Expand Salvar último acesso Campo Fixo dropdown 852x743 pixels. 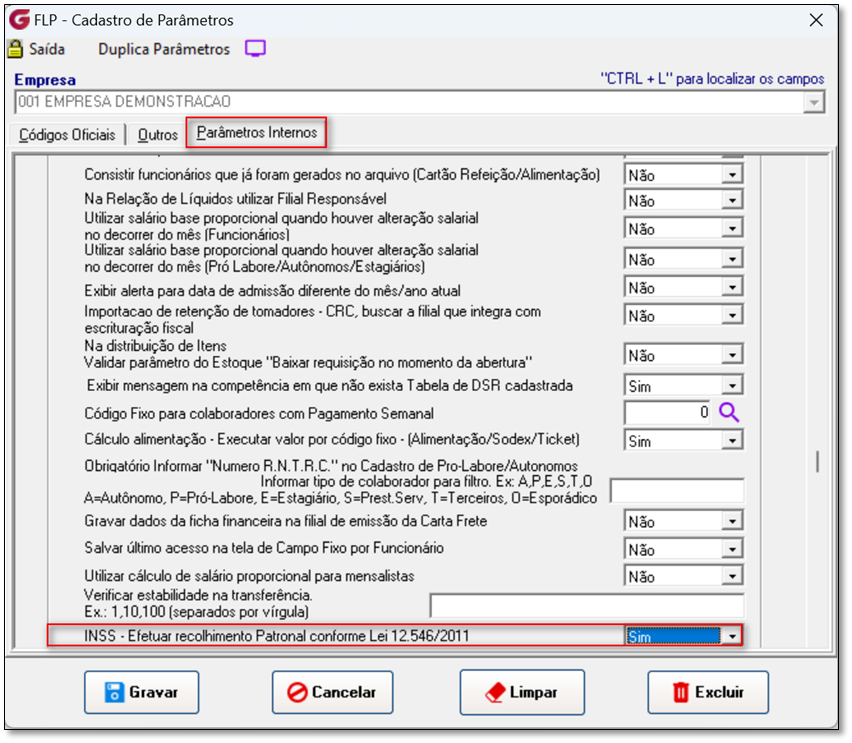pos(732,550)
